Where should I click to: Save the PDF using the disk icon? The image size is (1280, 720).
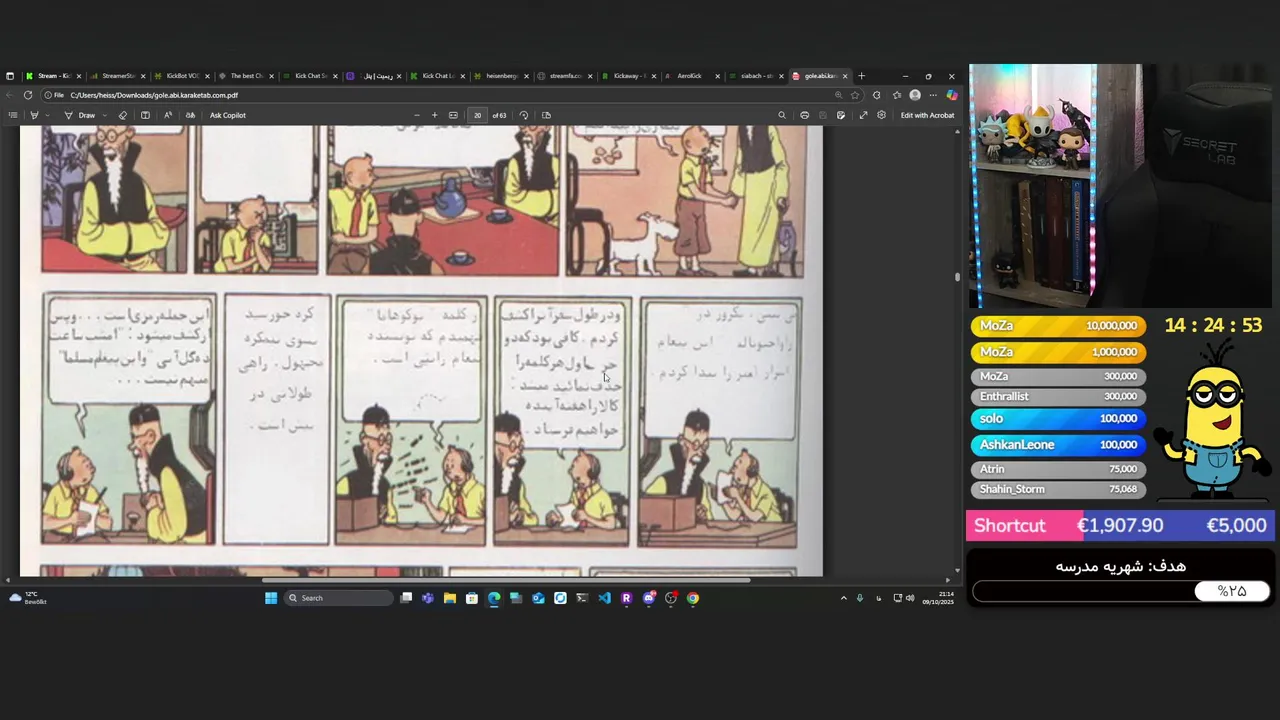pos(823,115)
